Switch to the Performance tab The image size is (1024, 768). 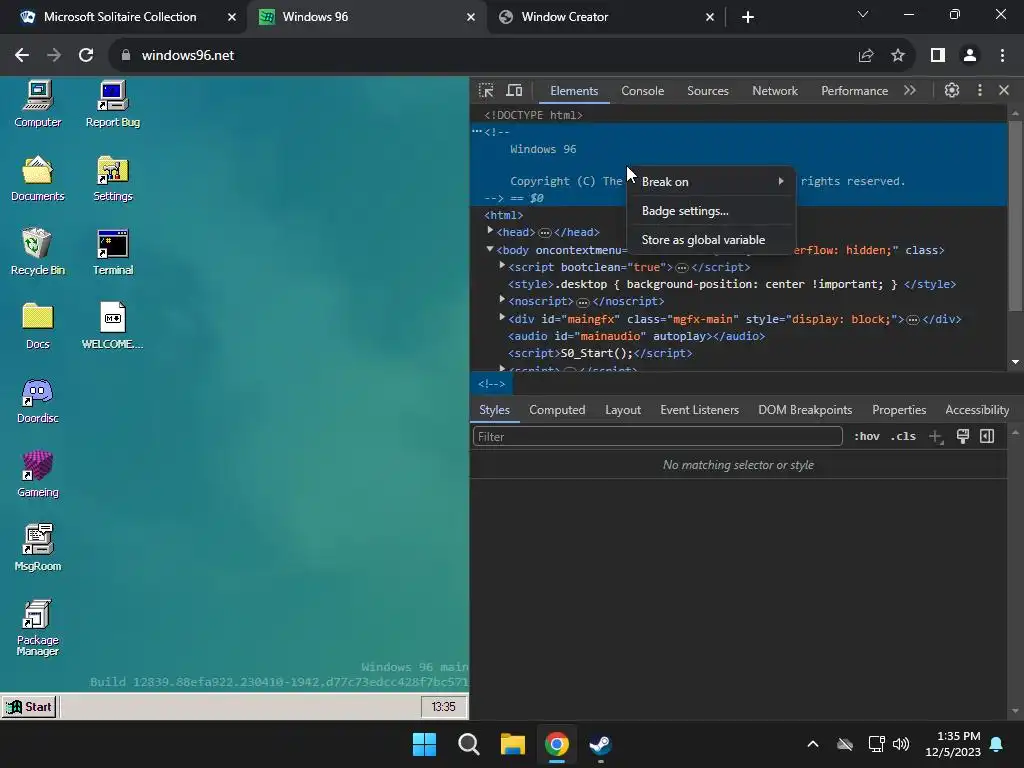coord(854,91)
